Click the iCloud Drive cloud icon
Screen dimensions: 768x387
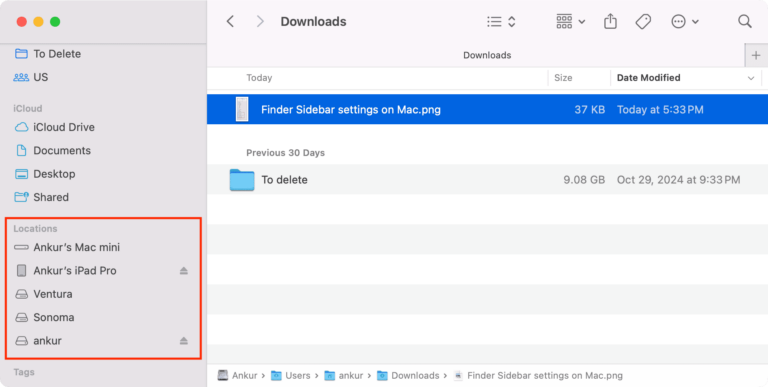(x=22, y=127)
